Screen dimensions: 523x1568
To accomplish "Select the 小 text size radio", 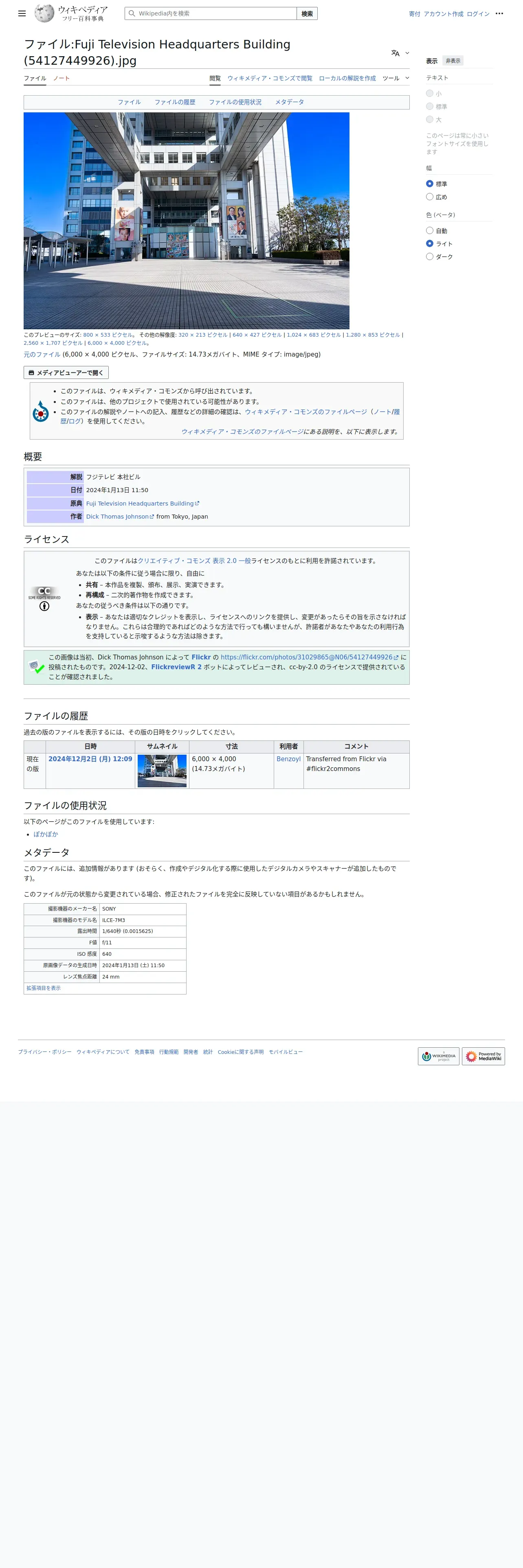I will pyautogui.click(x=430, y=93).
